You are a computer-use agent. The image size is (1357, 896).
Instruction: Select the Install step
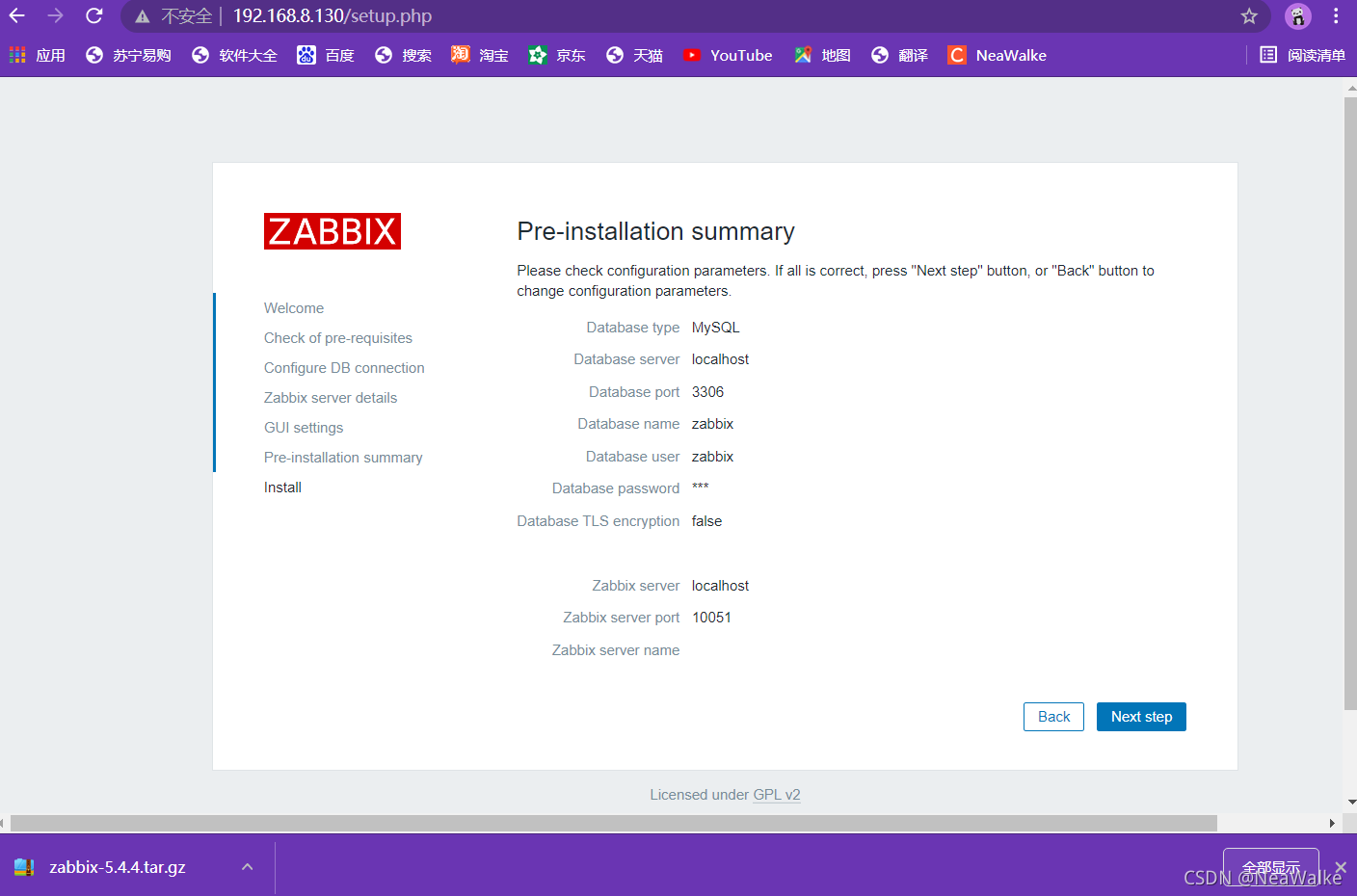(282, 488)
